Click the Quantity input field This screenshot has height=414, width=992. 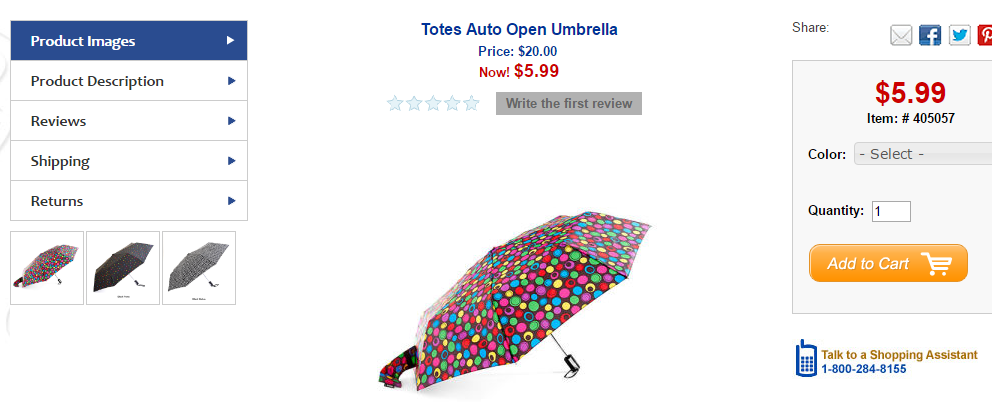coord(891,211)
